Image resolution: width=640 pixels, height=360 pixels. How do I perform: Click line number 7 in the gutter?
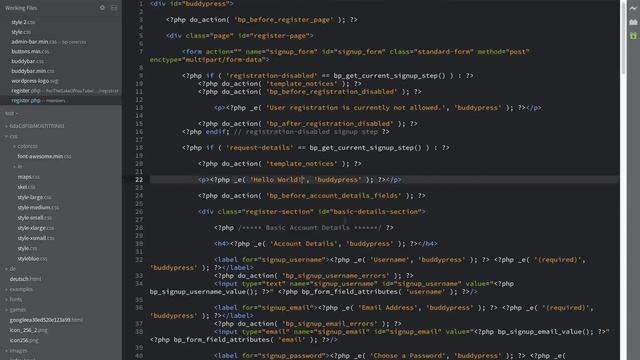click(141, 51)
